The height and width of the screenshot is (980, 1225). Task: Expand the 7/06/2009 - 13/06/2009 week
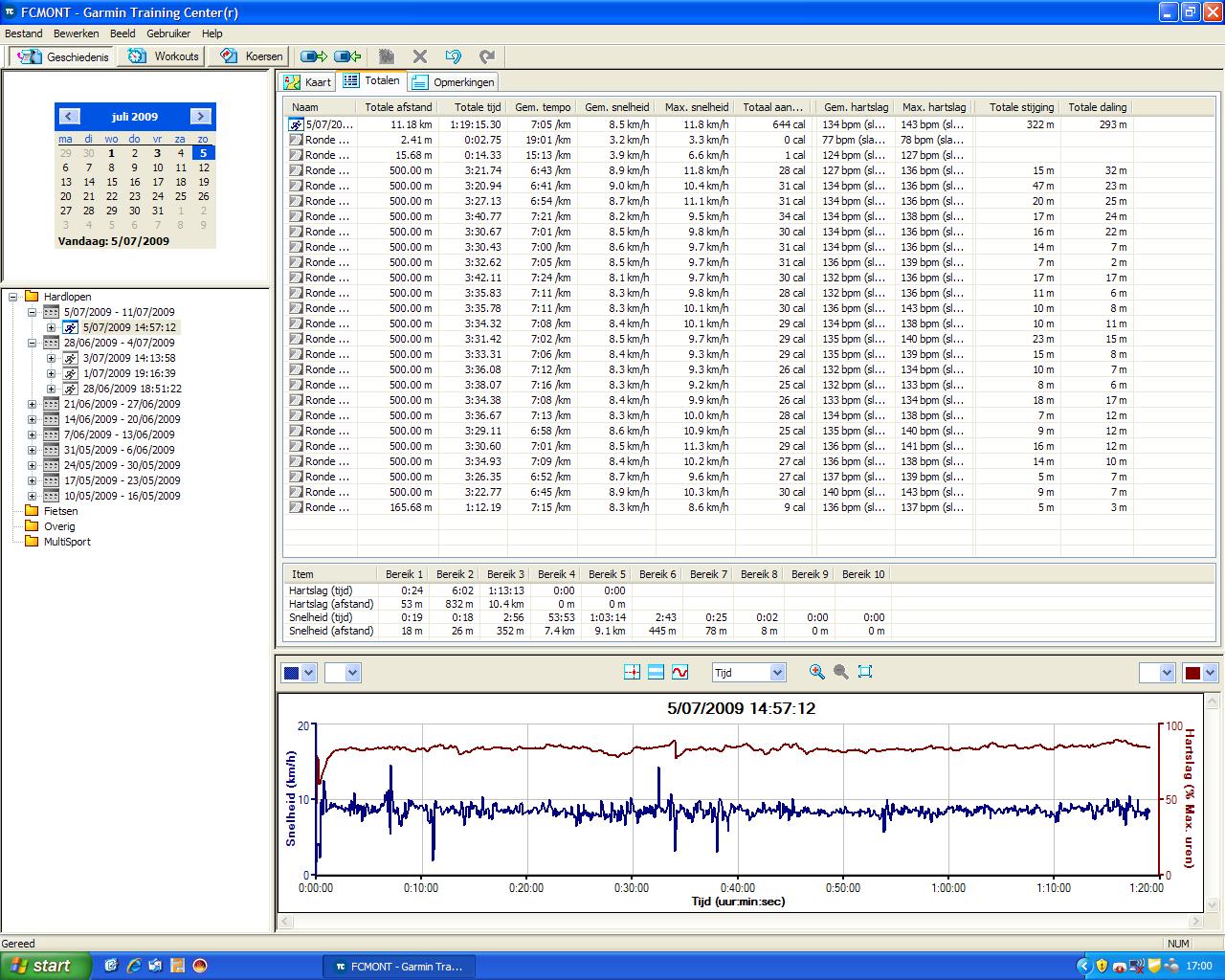pyautogui.click(x=32, y=434)
